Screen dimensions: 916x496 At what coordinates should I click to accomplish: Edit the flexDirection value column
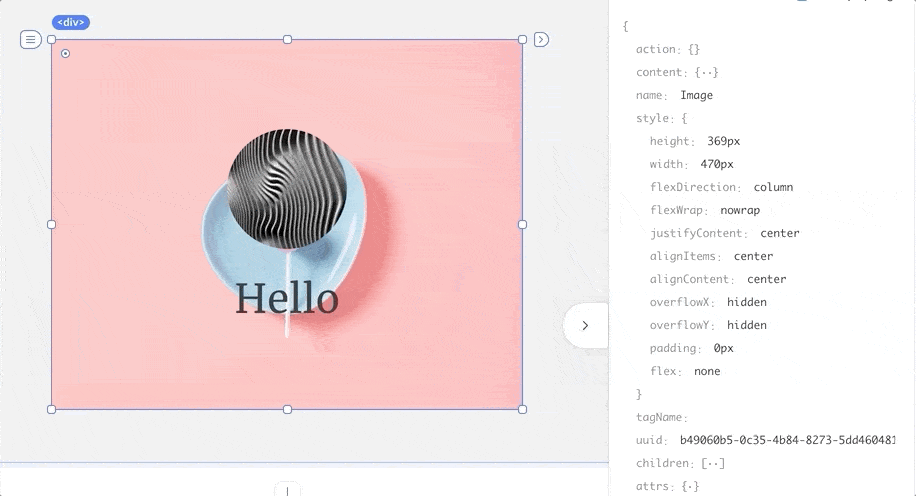click(x=773, y=188)
